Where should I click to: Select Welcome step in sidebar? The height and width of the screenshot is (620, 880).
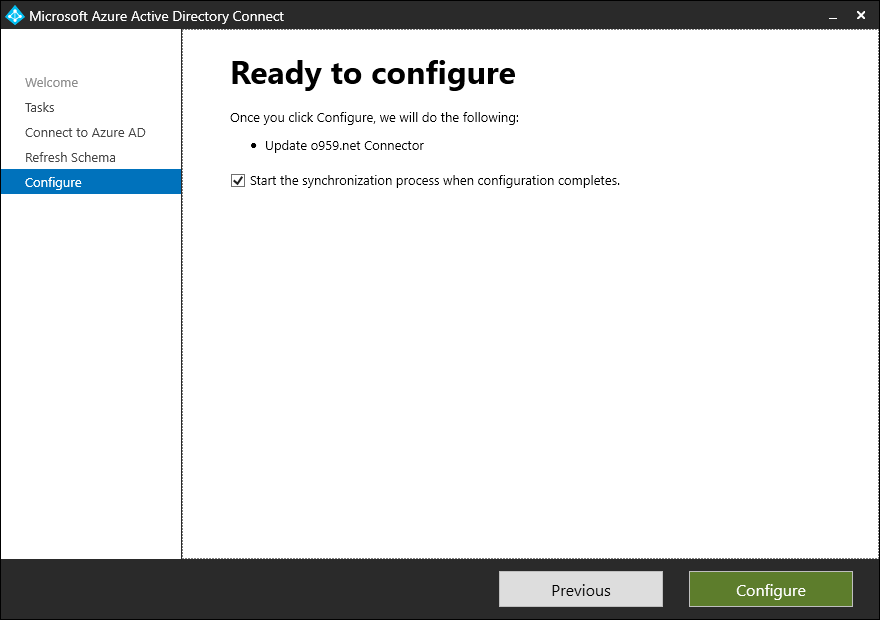(x=52, y=82)
